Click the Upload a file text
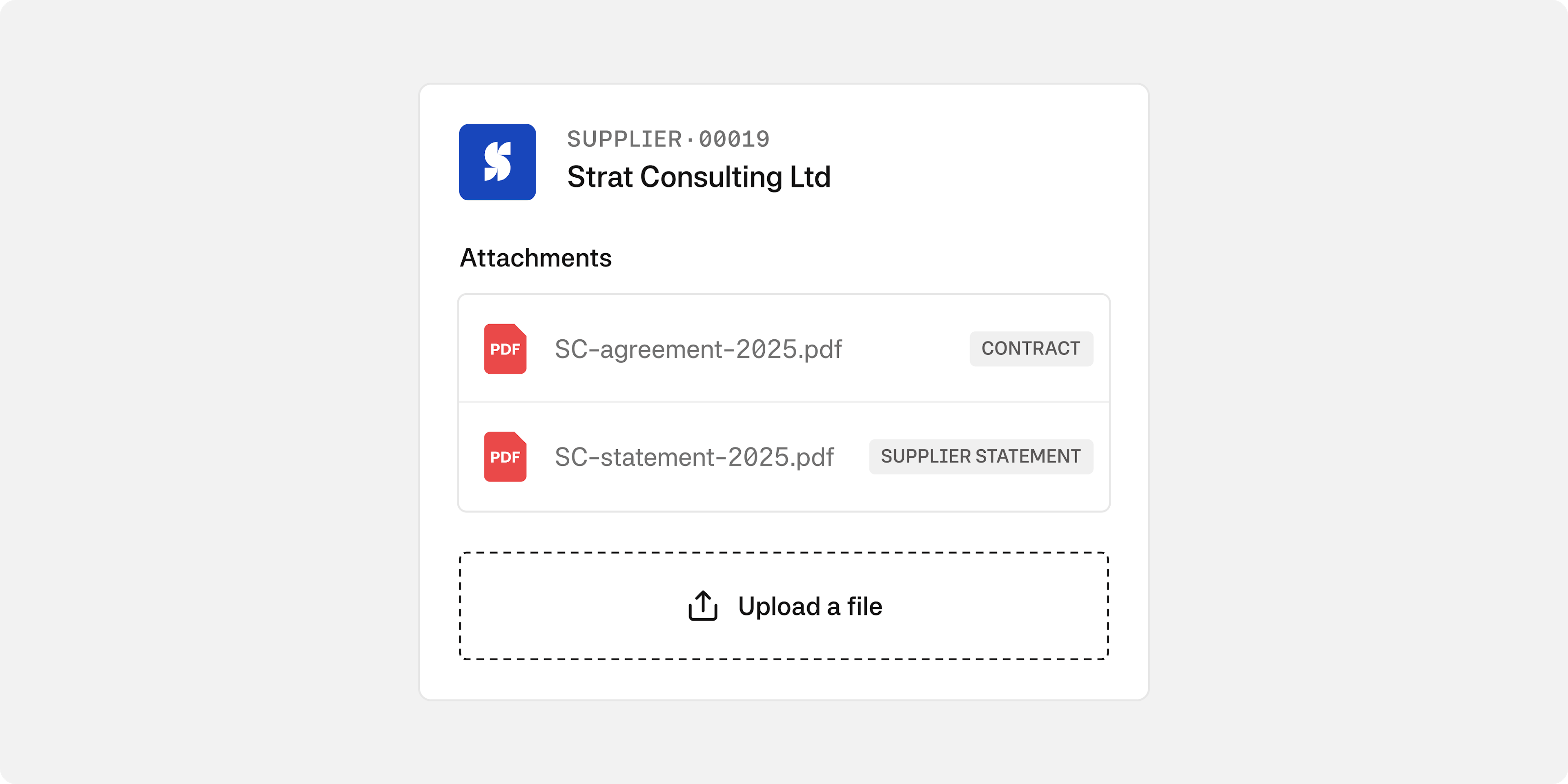1568x784 pixels. 810,606
